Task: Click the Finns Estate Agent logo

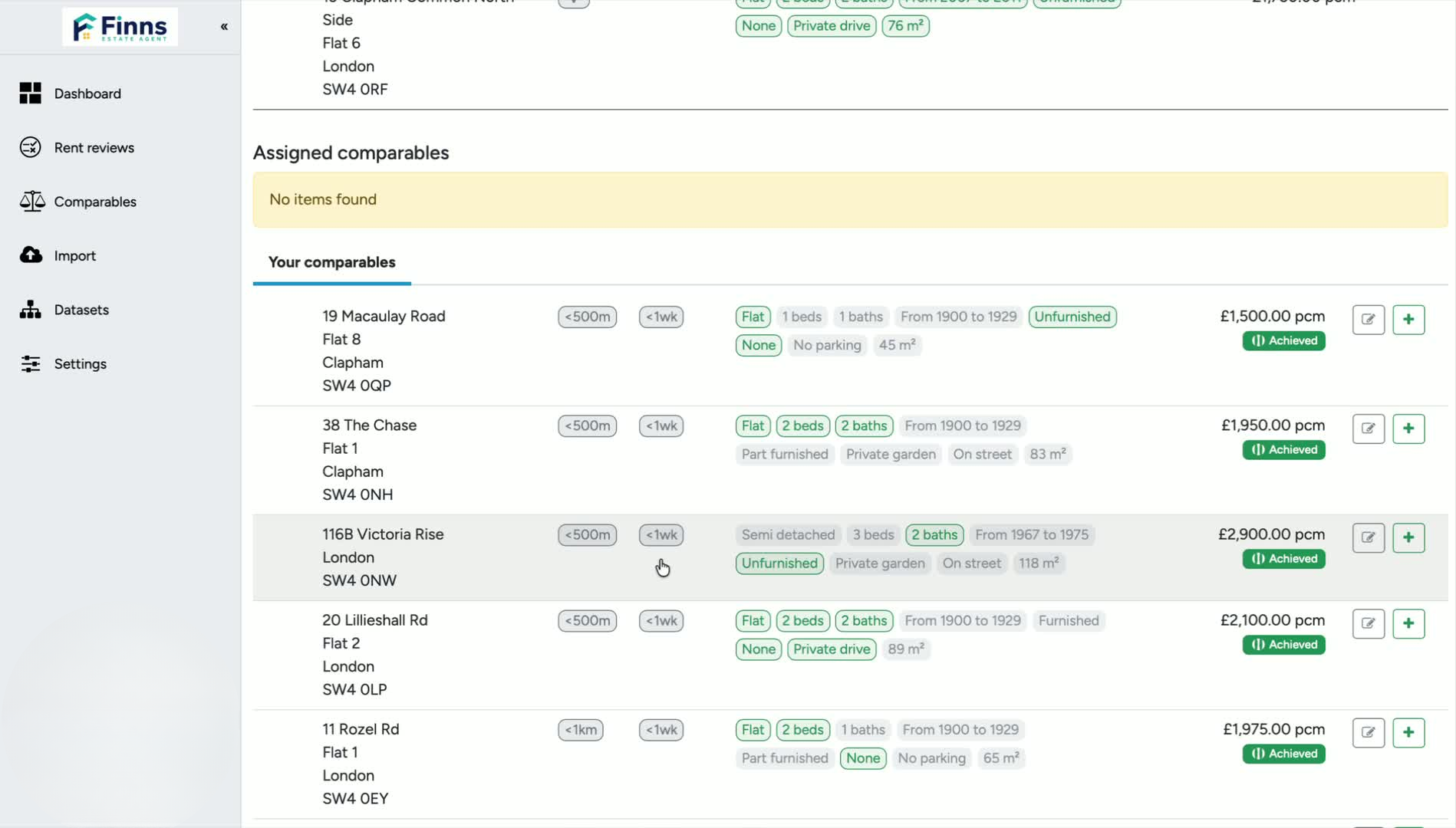Action: click(x=120, y=27)
